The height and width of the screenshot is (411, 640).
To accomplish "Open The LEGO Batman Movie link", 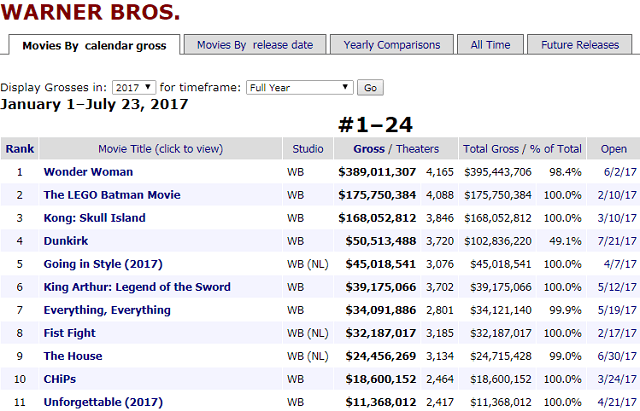I will tap(112, 195).
